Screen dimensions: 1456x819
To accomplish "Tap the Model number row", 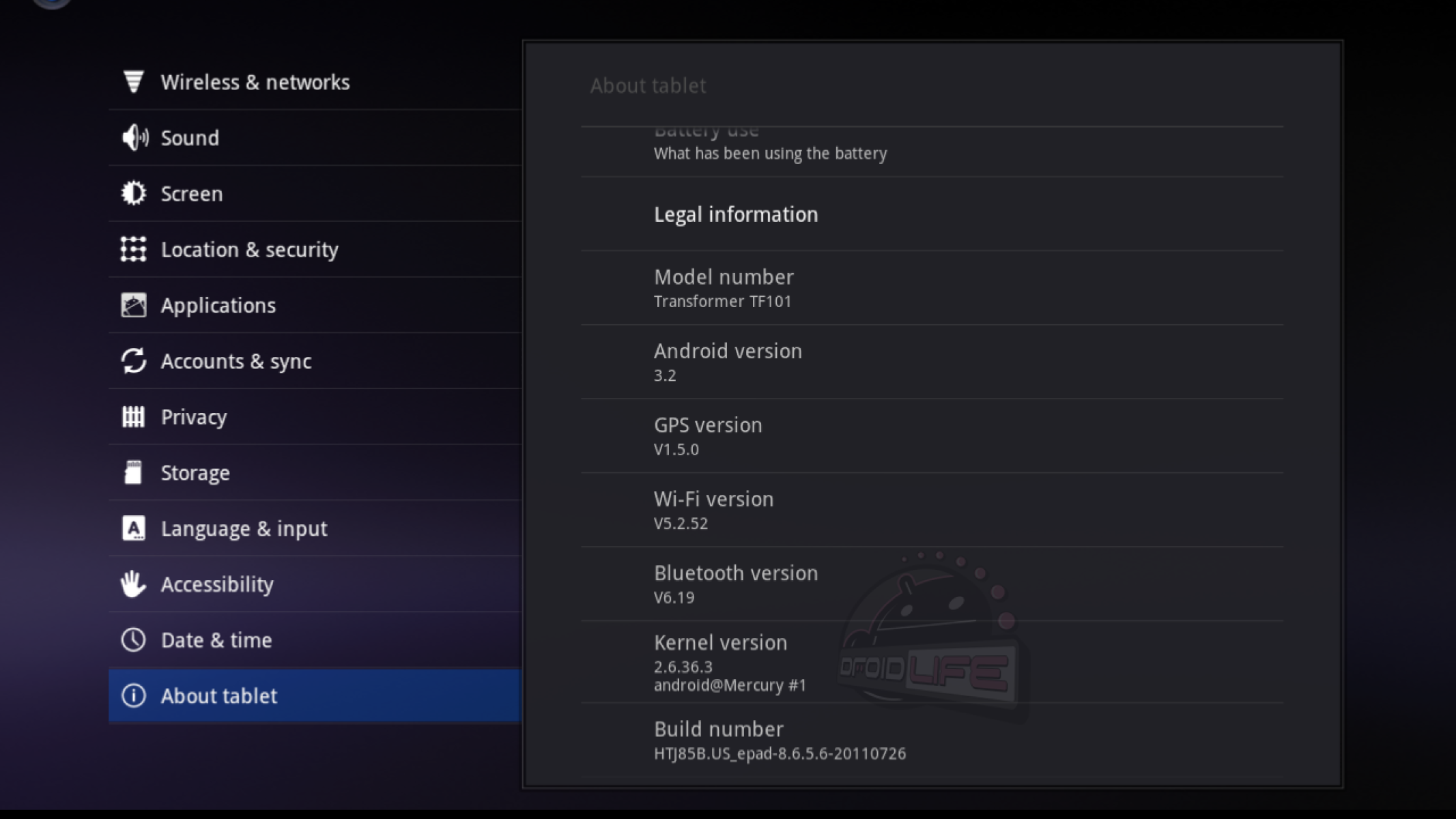I will pyautogui.click(x=932, y=288).
